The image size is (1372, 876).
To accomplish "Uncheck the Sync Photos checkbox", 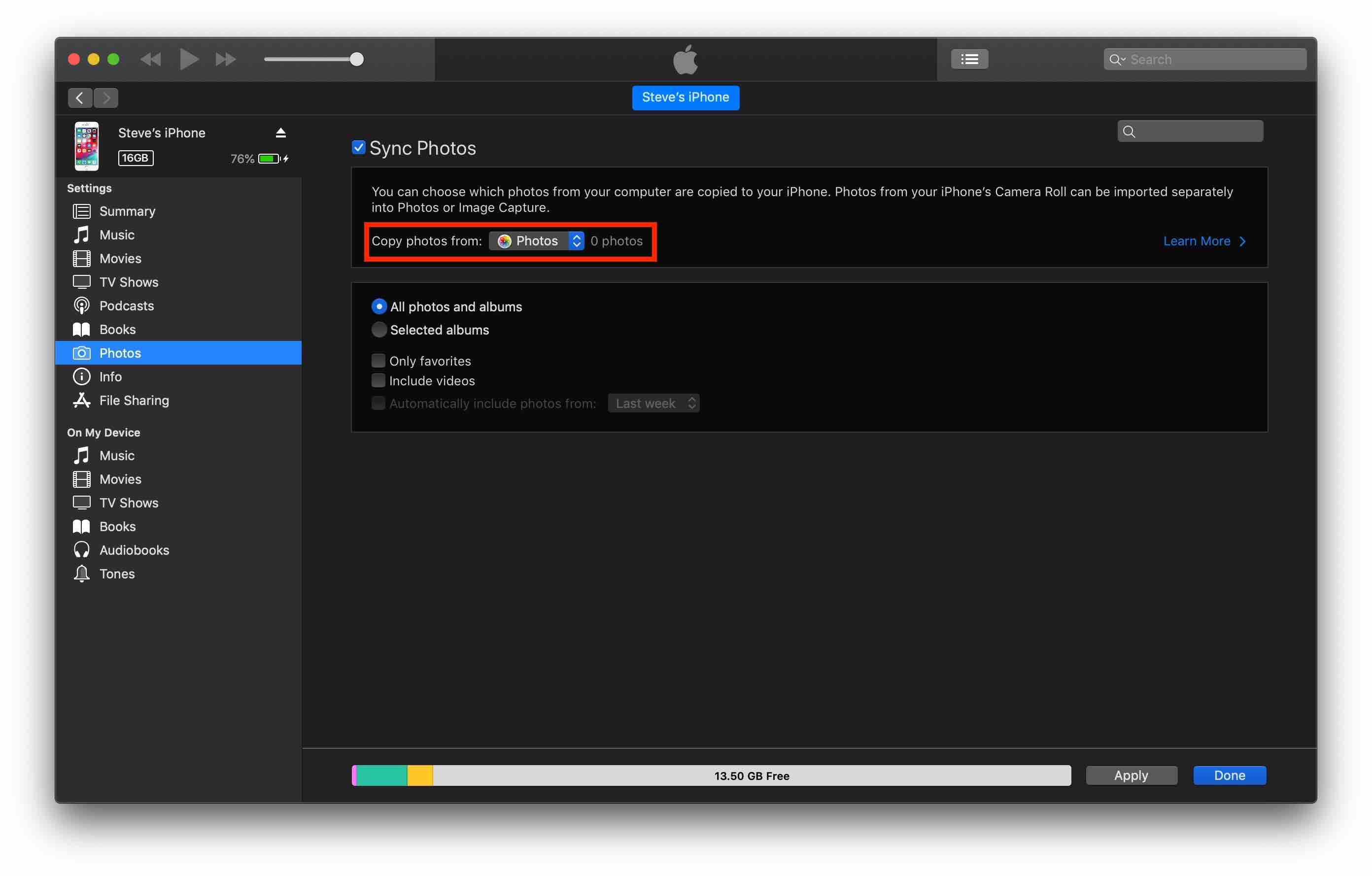I will (x=358, y=148).
